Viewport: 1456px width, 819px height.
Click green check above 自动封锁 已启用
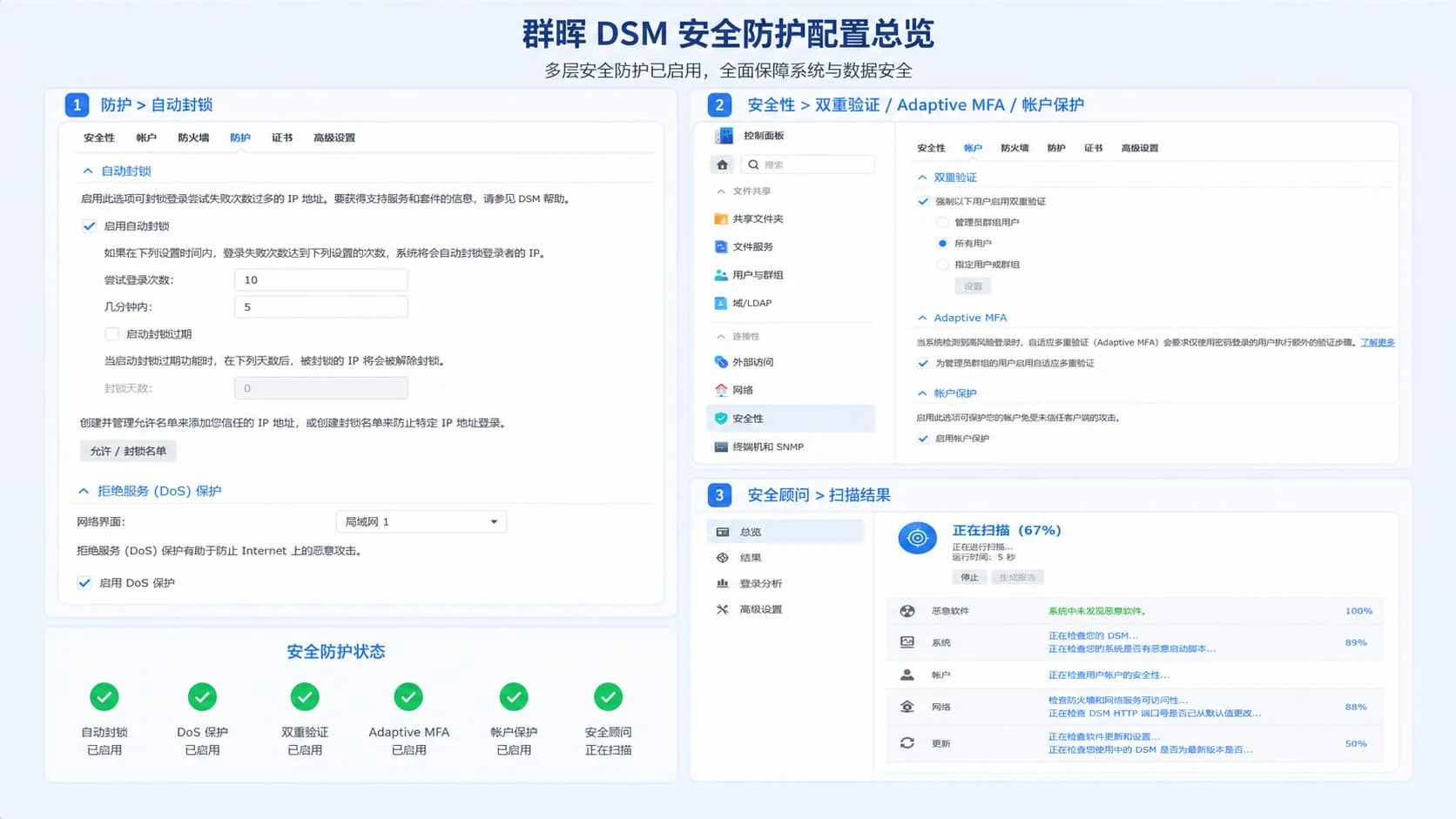tap(104, 697)
